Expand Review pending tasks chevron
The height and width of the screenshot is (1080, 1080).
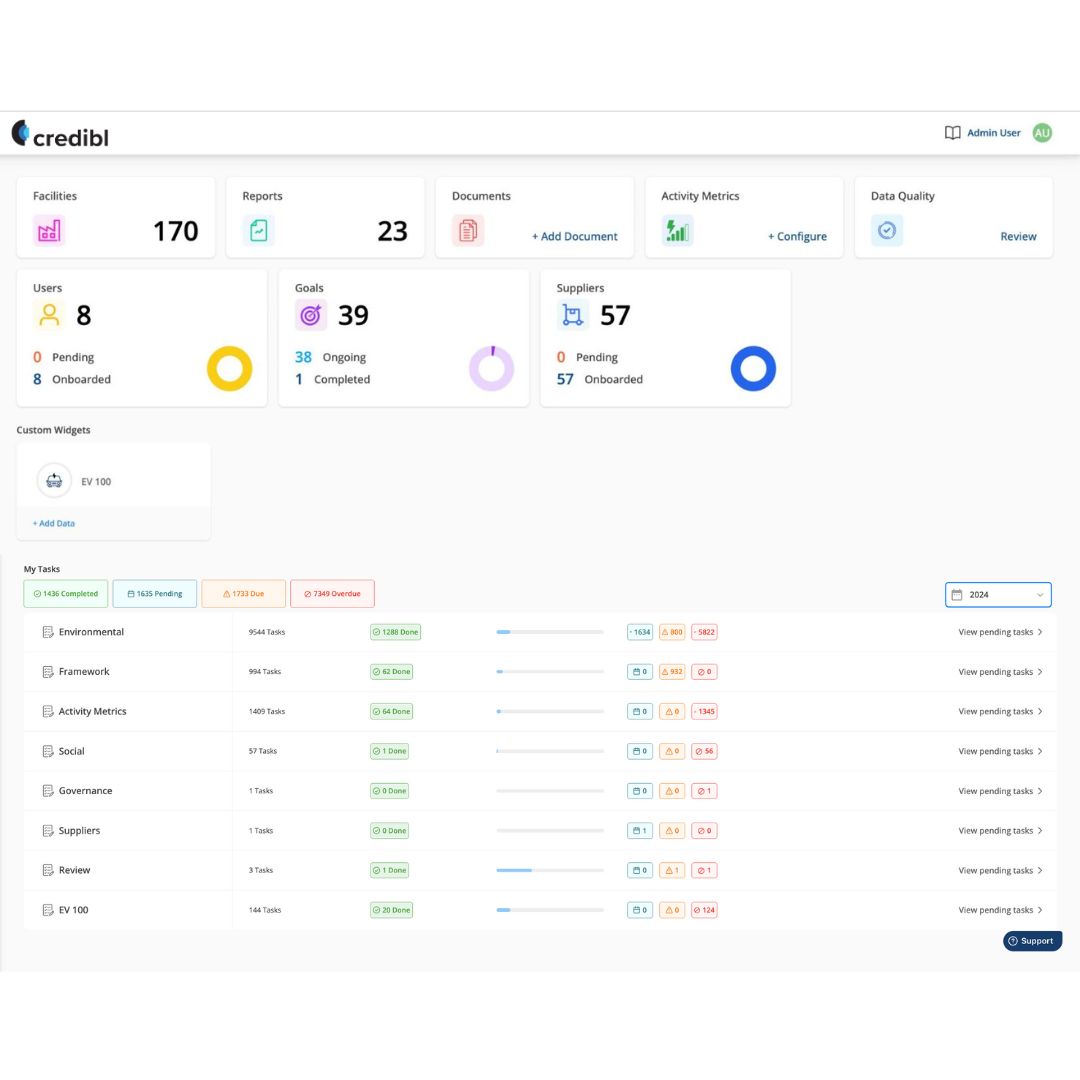click(x=1040, y=871)
